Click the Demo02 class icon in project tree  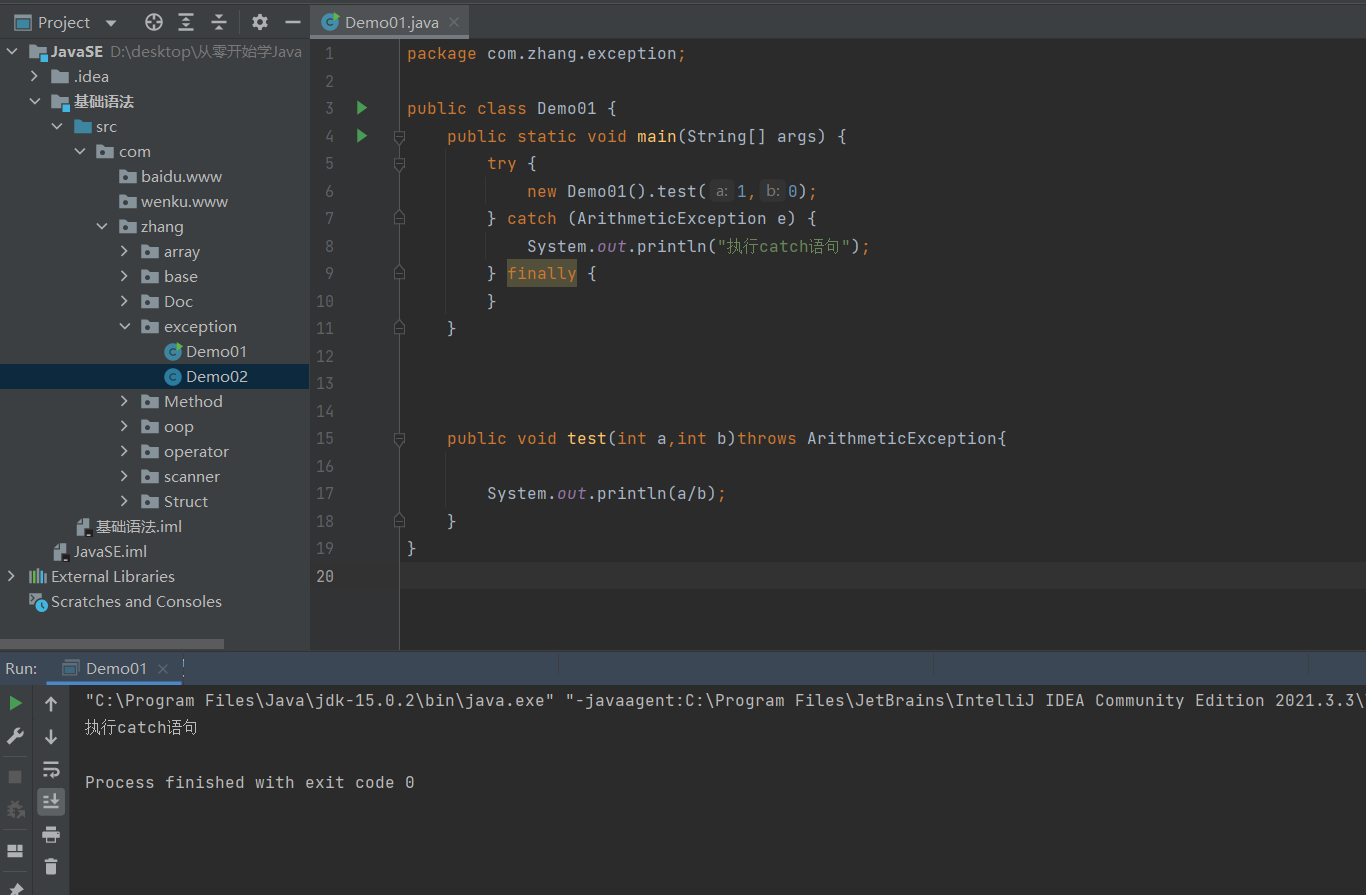point(173,377)
